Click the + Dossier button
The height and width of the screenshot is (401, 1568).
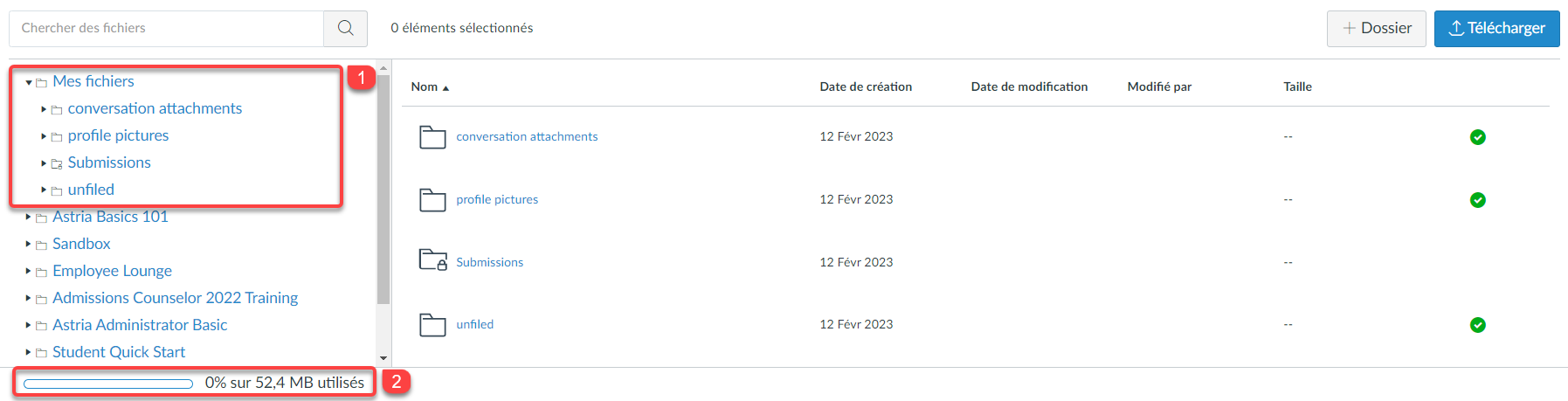pos(1377,28)
